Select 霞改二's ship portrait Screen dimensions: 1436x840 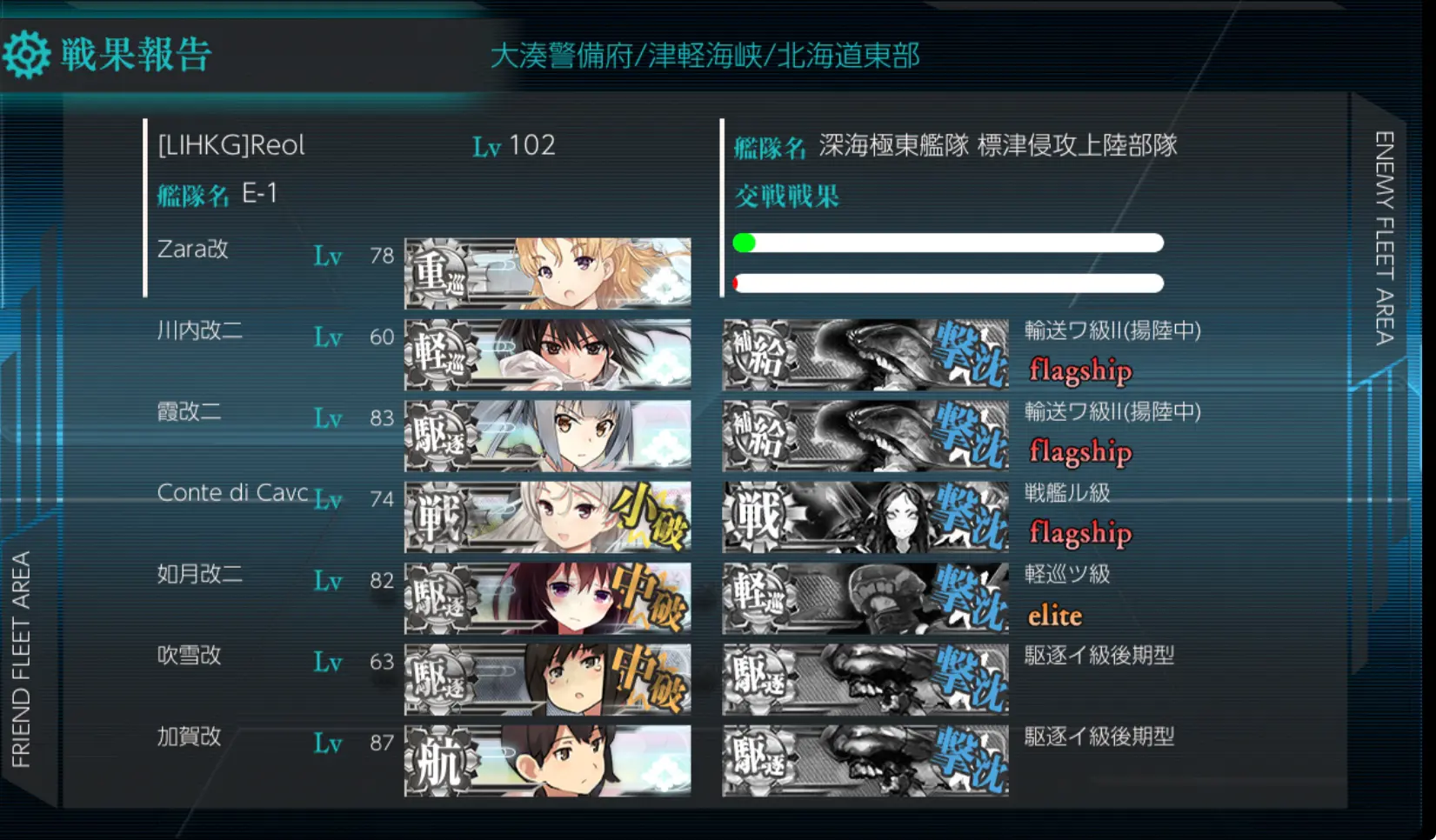click(x=548, y=436)
